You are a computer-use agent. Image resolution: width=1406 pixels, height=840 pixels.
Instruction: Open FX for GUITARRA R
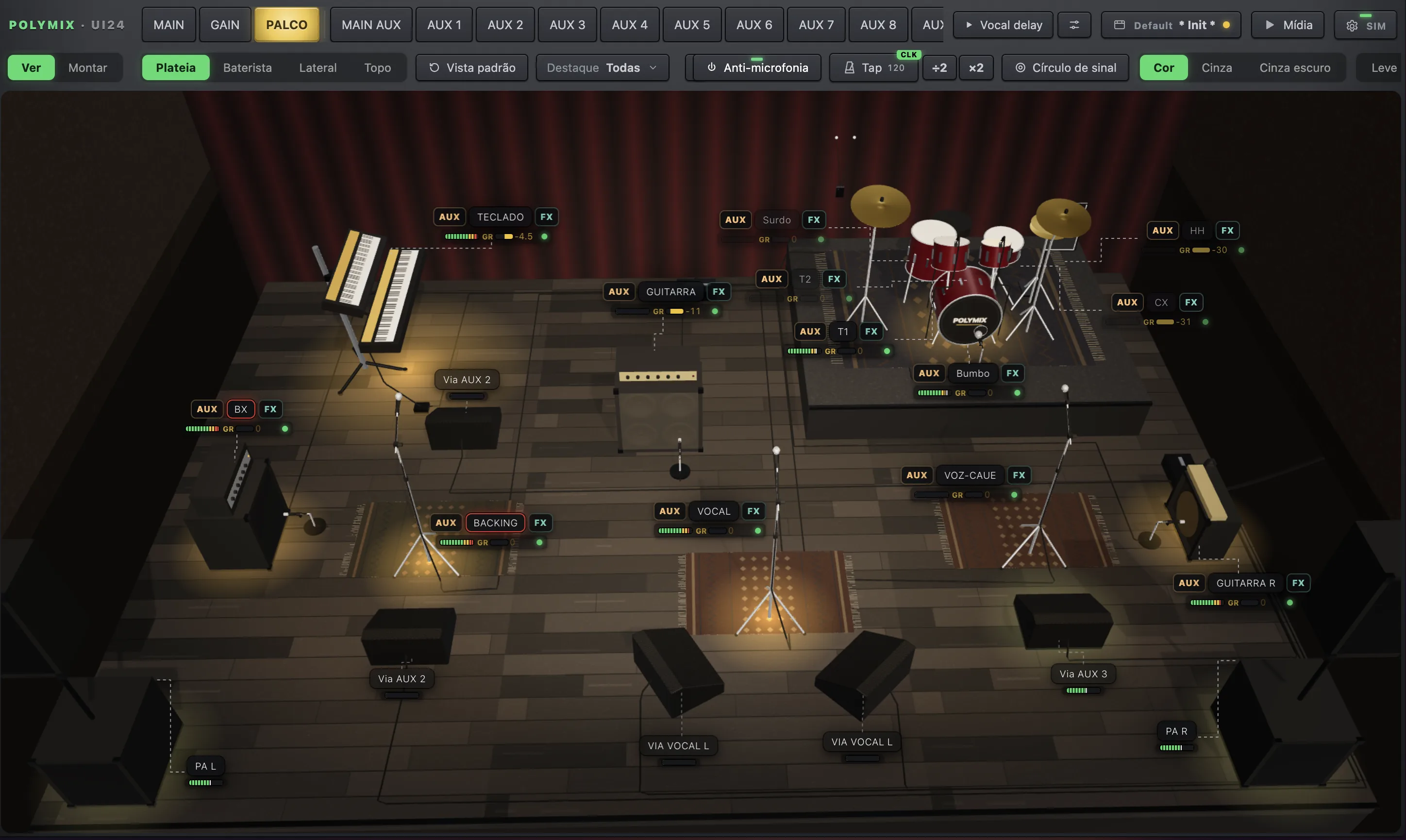1298,583
